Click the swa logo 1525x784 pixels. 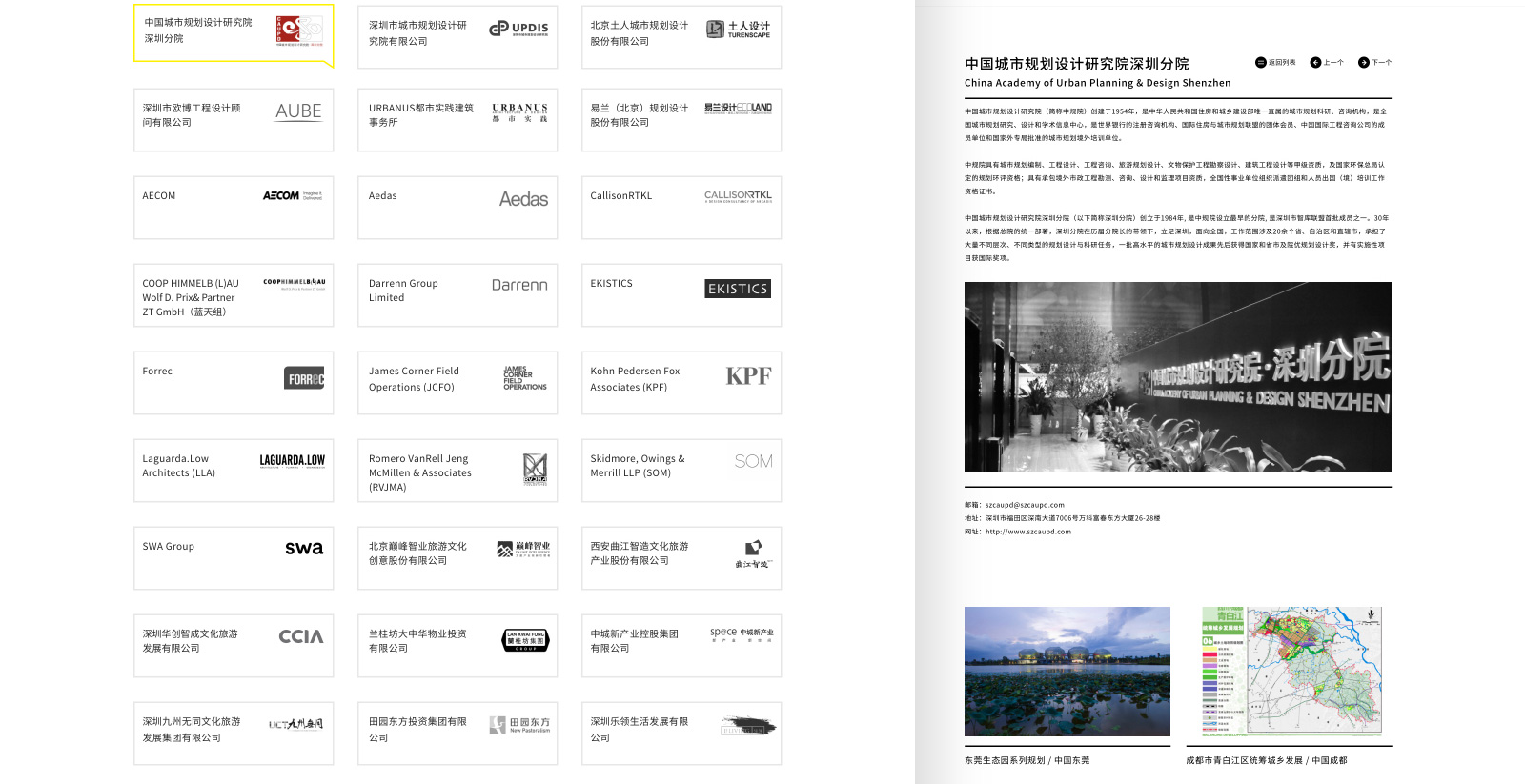pos(304,548)
